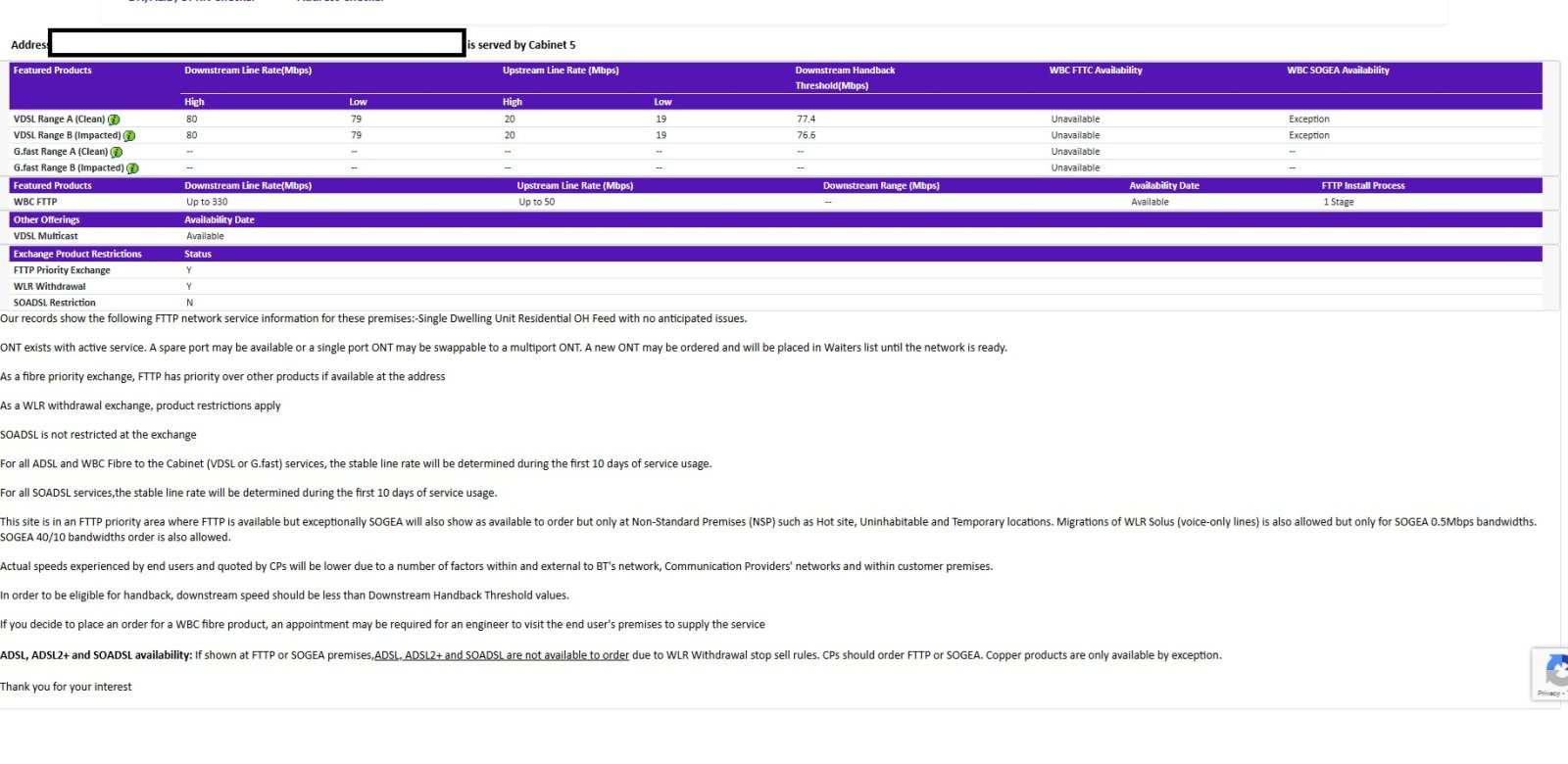Select the 'WBC FTTP' product row label
Viewport: 1568px width, 764px height.
(35, 202)
